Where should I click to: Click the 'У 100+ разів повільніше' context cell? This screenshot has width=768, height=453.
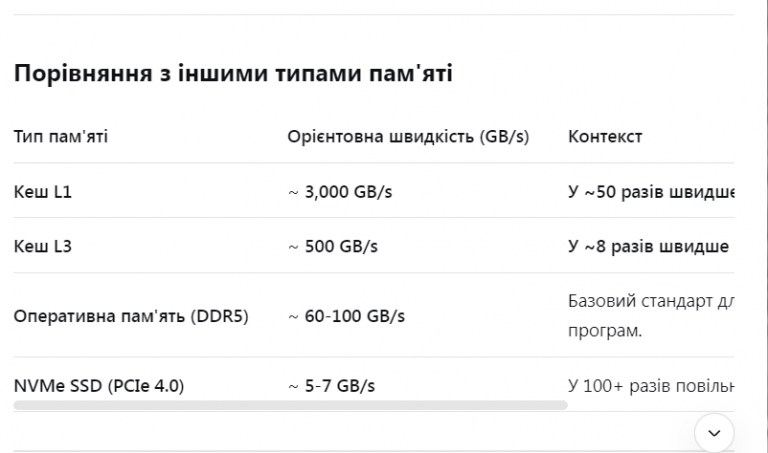(652, 385)
